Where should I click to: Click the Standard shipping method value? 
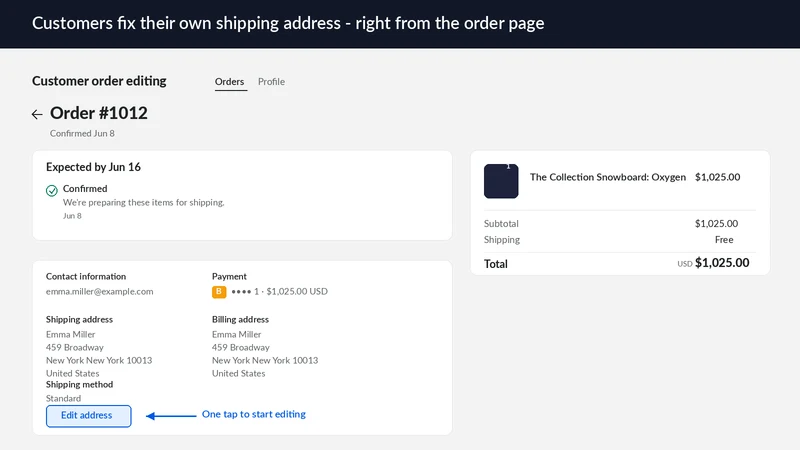pos(63,398)
